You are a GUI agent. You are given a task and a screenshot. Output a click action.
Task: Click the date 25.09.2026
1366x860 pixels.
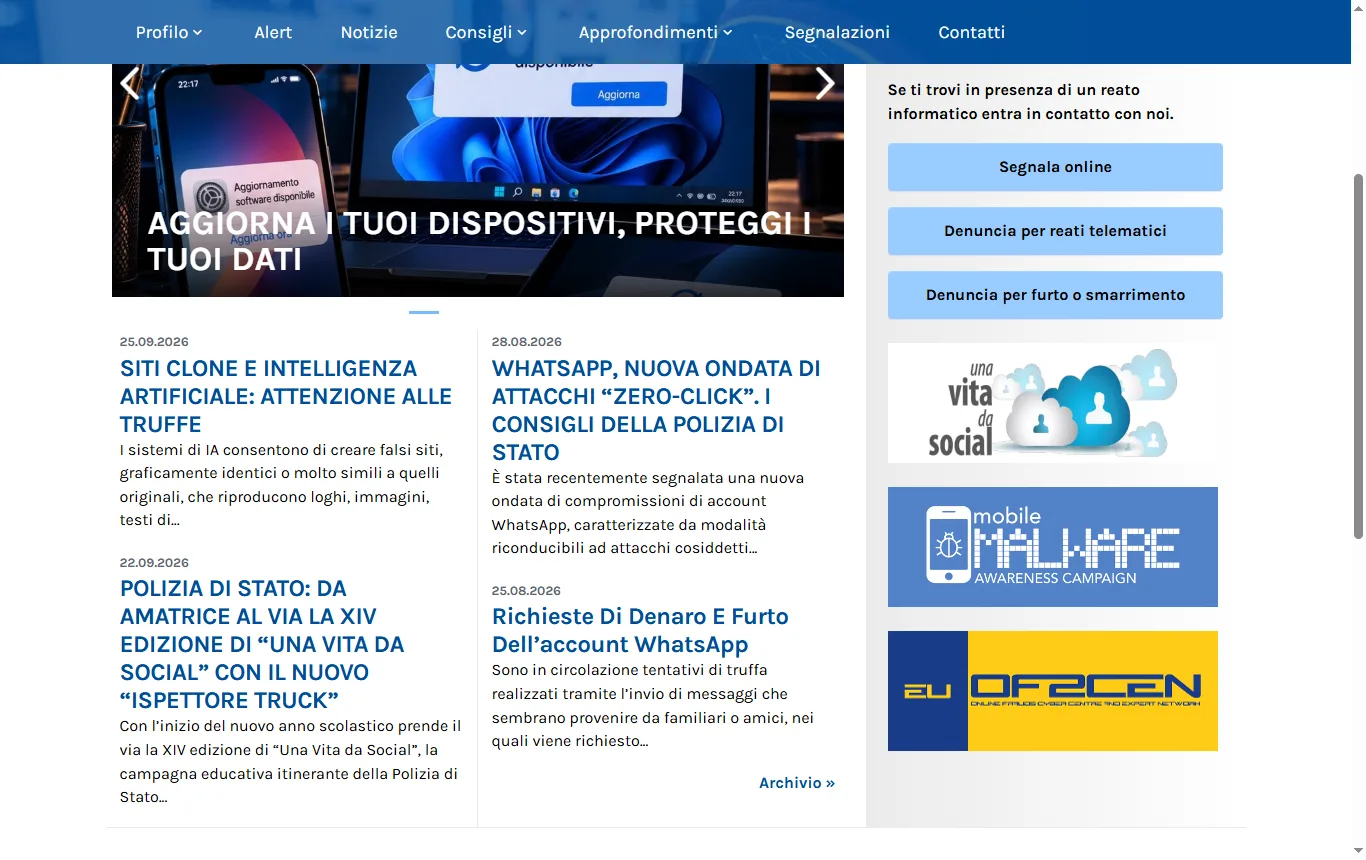(x=154, y=342)
